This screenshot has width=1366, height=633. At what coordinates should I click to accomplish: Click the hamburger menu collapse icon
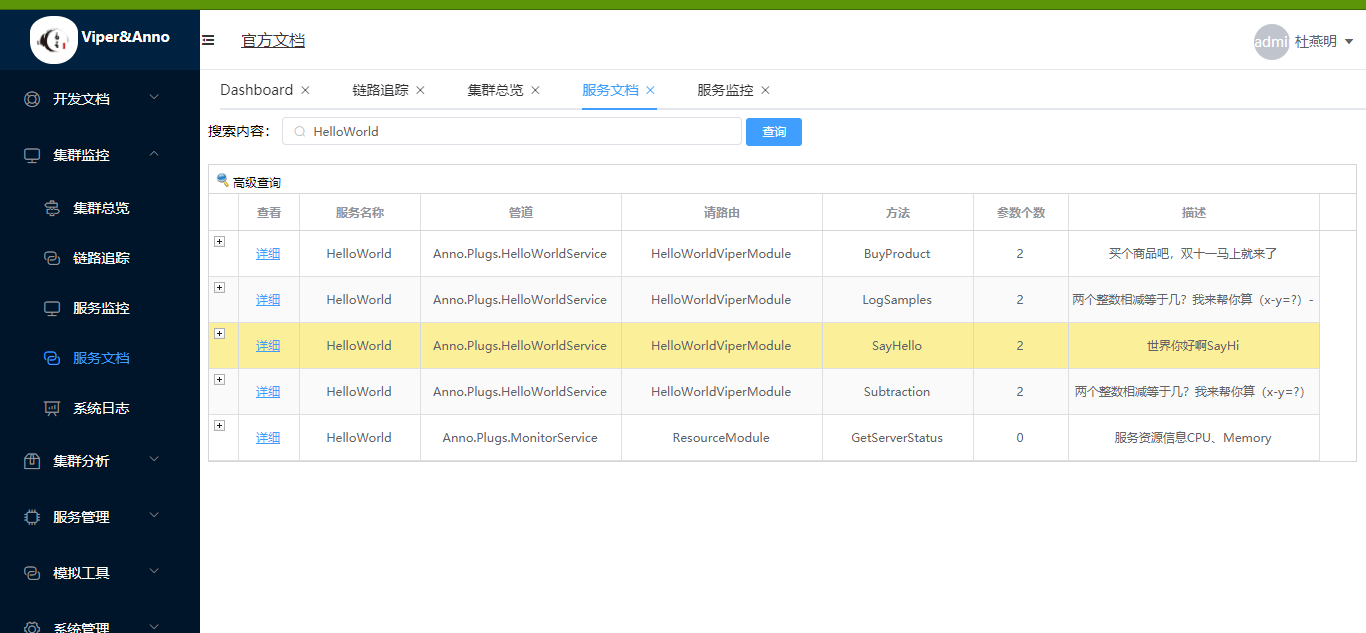tap(208, 40)
